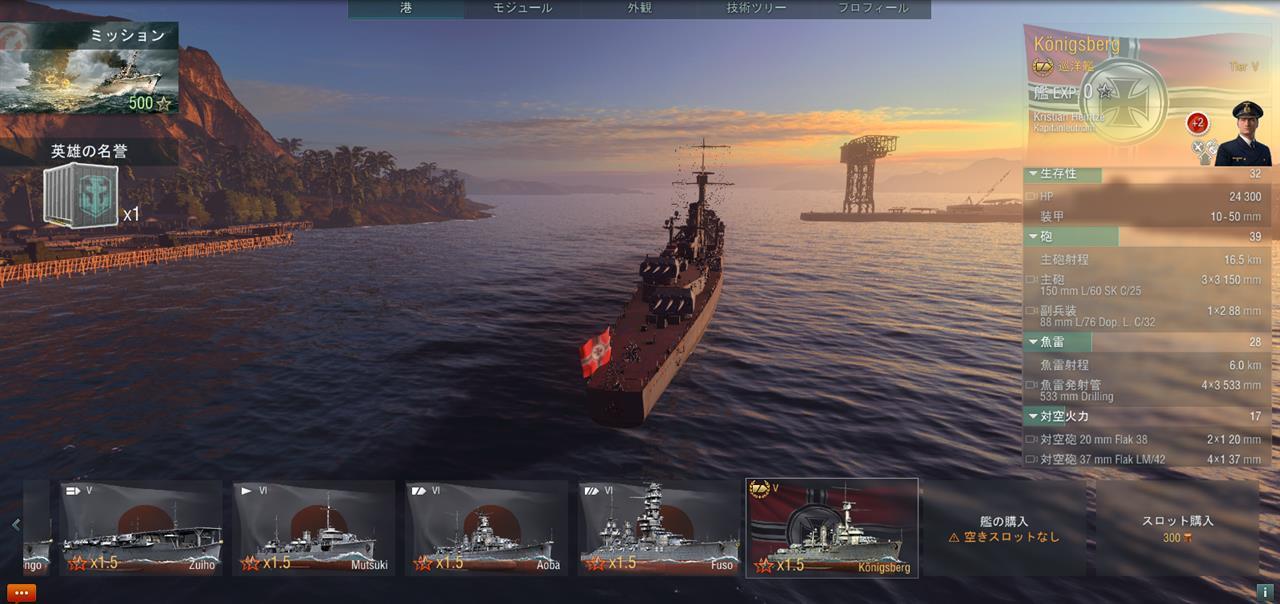Click the スロット購入 button
The image size is (1280, 604).
pos(1177,528)
